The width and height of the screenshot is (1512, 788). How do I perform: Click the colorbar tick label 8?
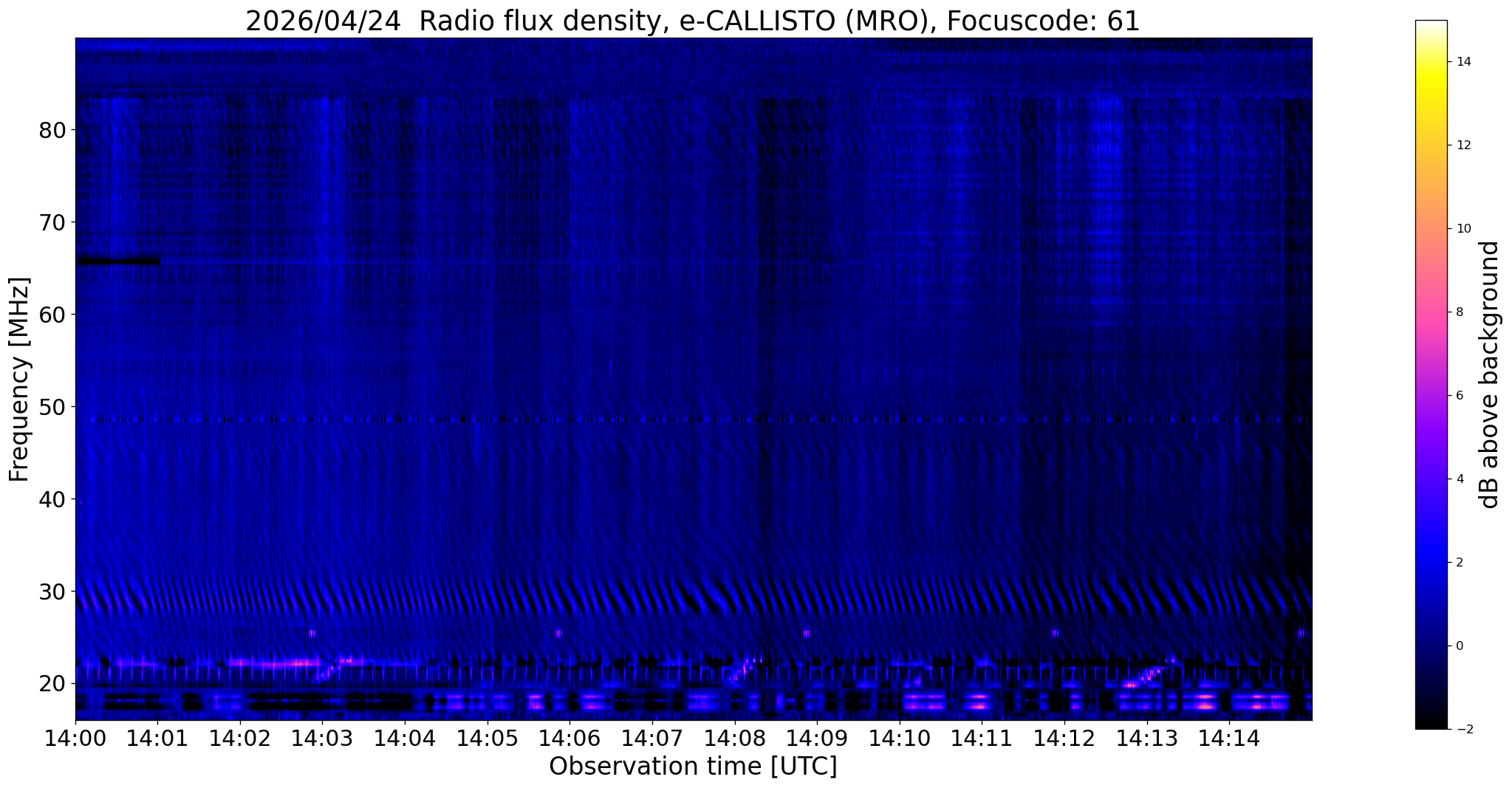click(x=1459, y=312)
